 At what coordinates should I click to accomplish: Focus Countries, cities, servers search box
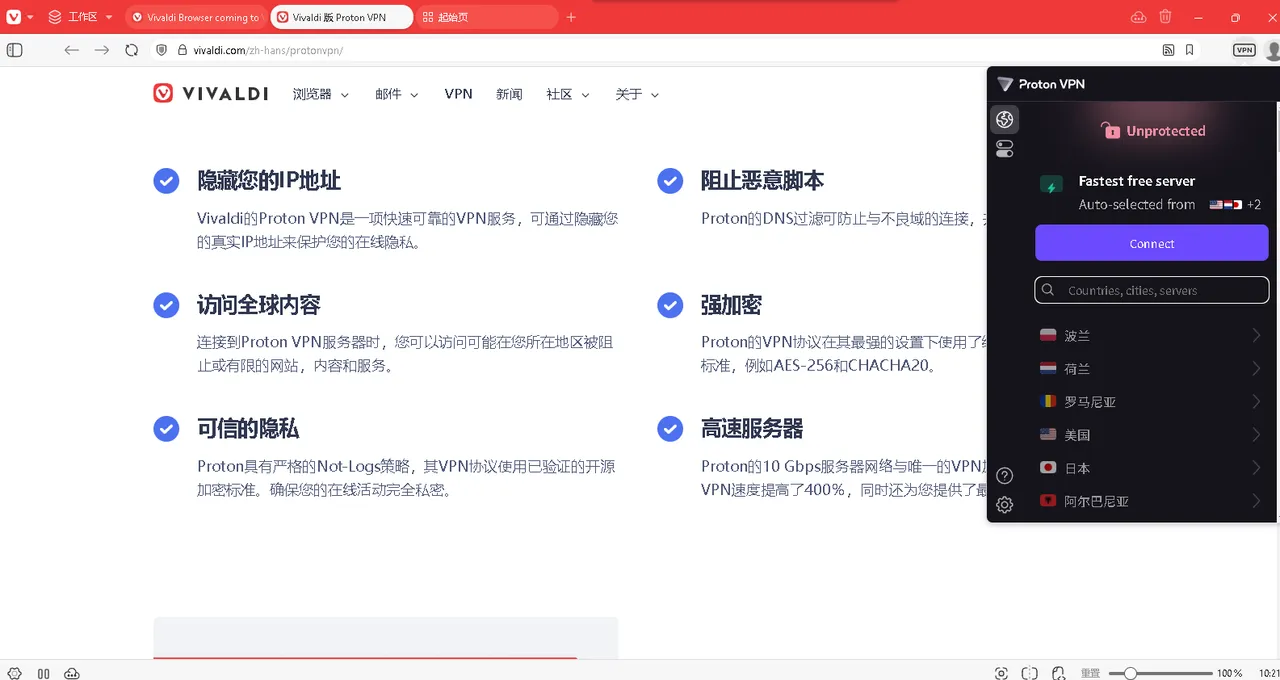[x=1152, y=290]
